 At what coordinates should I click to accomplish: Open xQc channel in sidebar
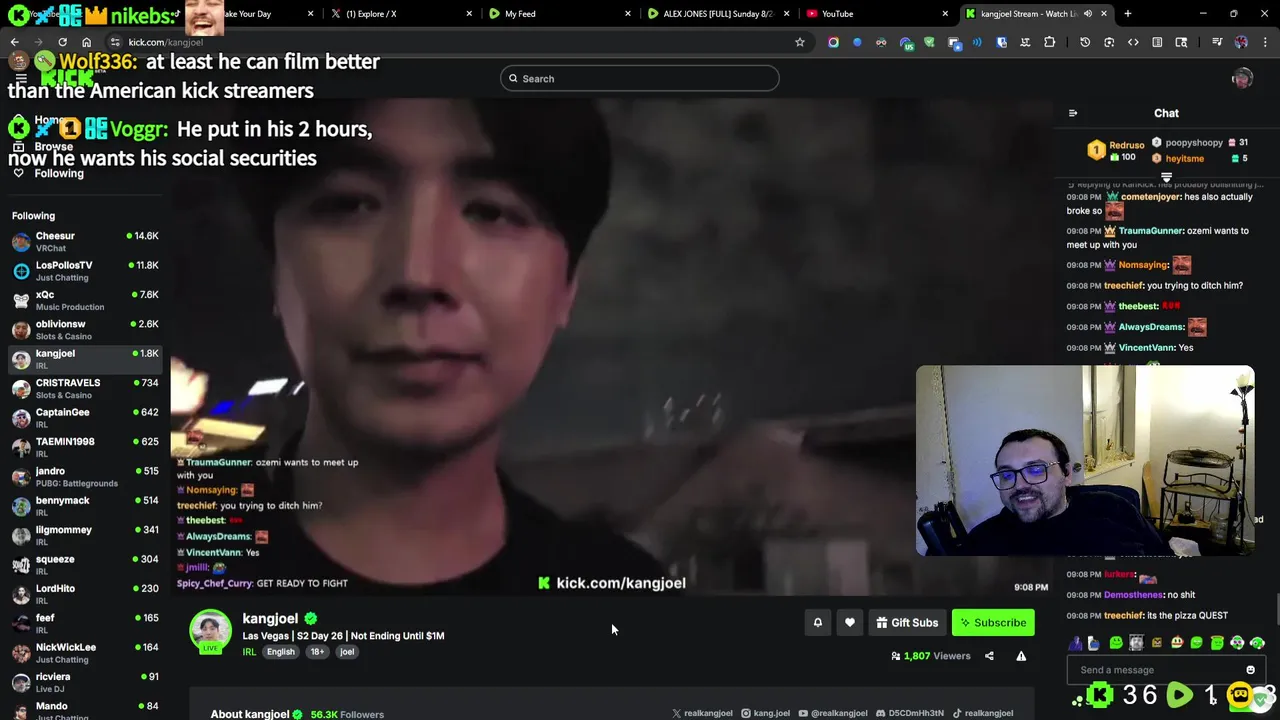(85, 301)
